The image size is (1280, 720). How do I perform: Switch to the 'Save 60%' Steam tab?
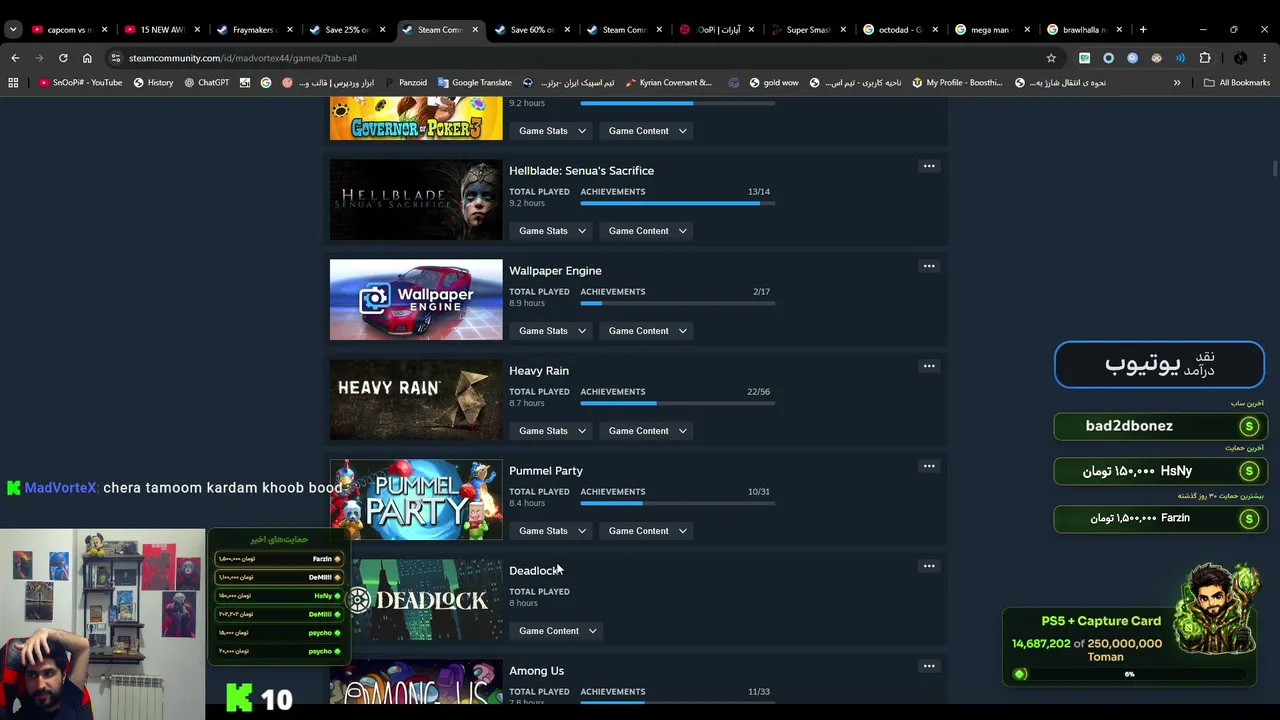[x=530, y=30]
